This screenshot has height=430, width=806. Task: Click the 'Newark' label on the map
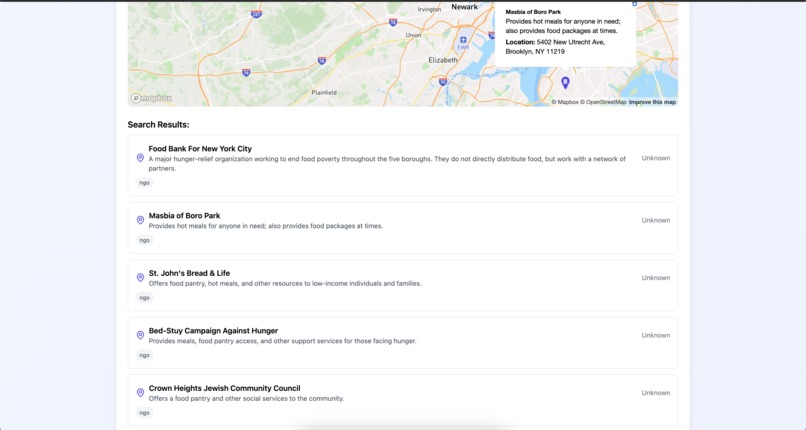(x=464, y=7)
